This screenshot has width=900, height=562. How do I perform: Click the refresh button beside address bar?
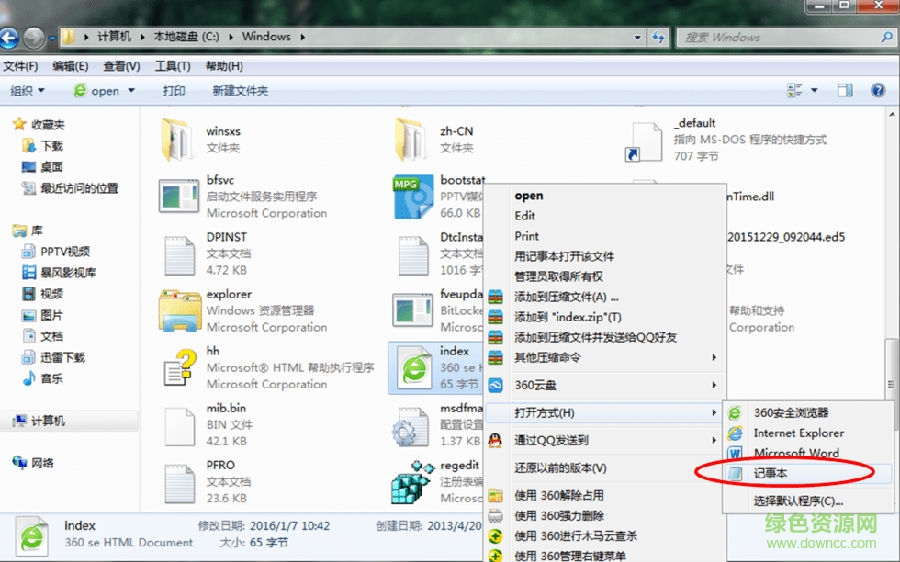[x=658, y=37]
